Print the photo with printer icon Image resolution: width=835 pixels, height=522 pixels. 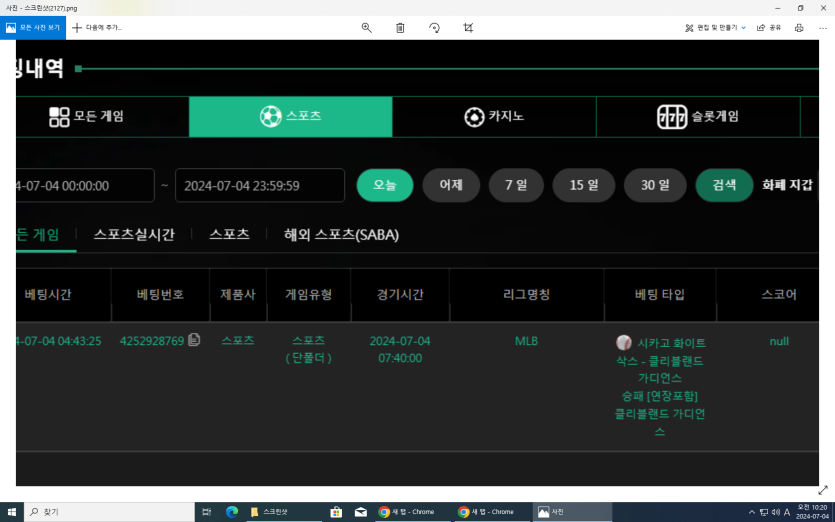point(799,28)
